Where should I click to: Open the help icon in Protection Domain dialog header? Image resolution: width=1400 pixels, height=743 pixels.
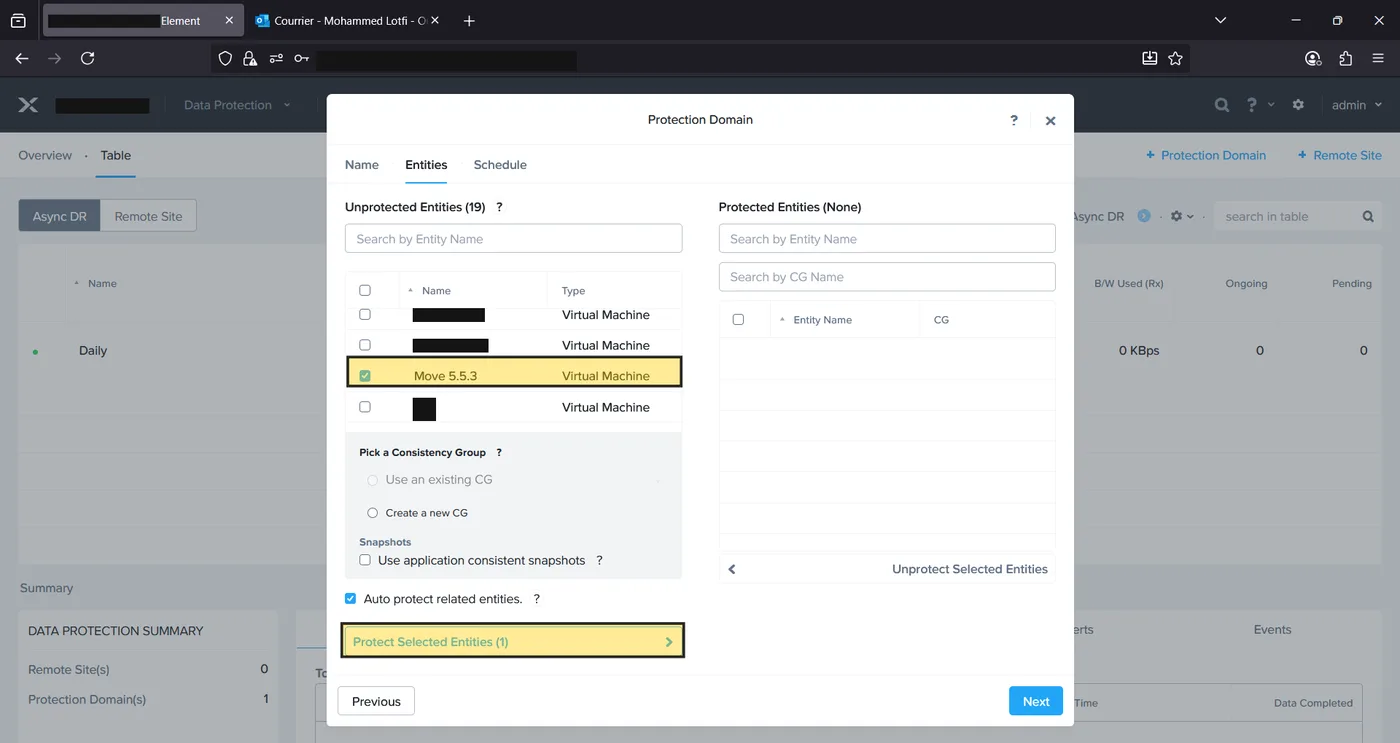(1014, 120)
